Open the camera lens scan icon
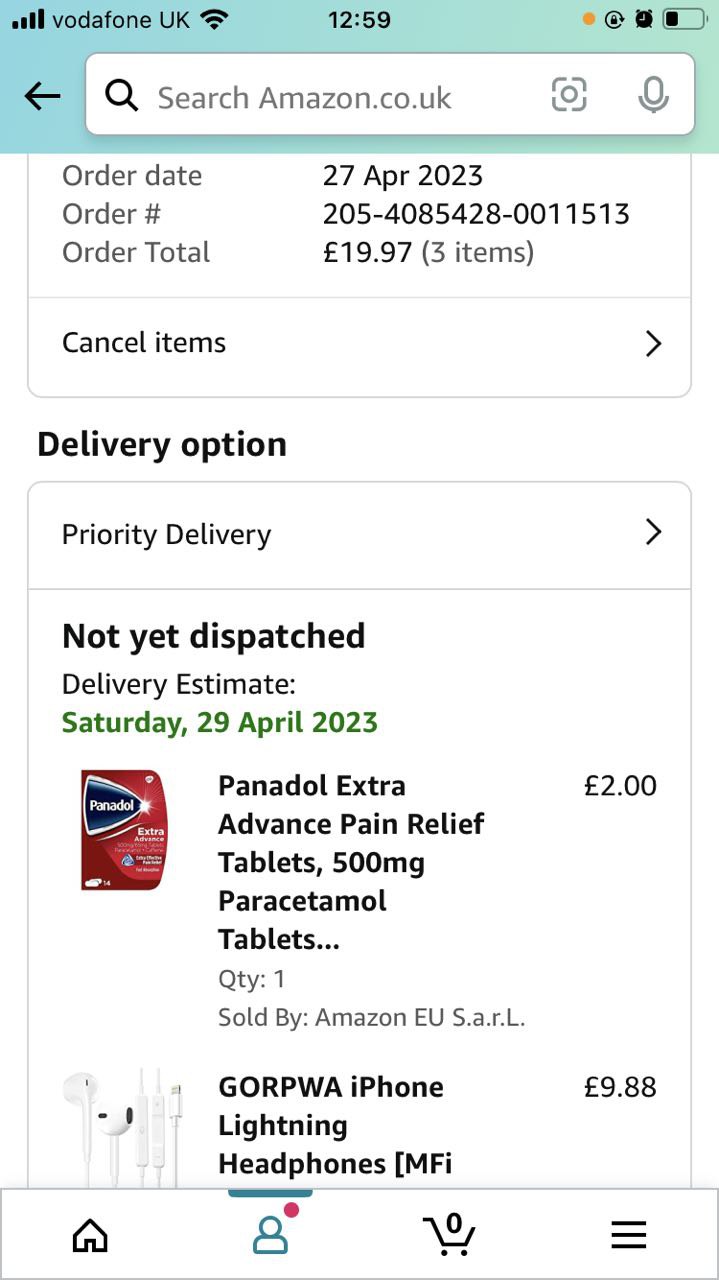The height and width of the screenshot is (1280, 719). [569, 95]
